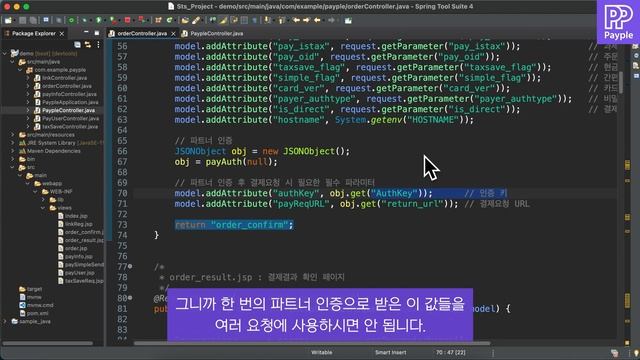This screenshot has width=640, height=360.
Task: Expand the JRE System Library node
Action: point(13,143)
